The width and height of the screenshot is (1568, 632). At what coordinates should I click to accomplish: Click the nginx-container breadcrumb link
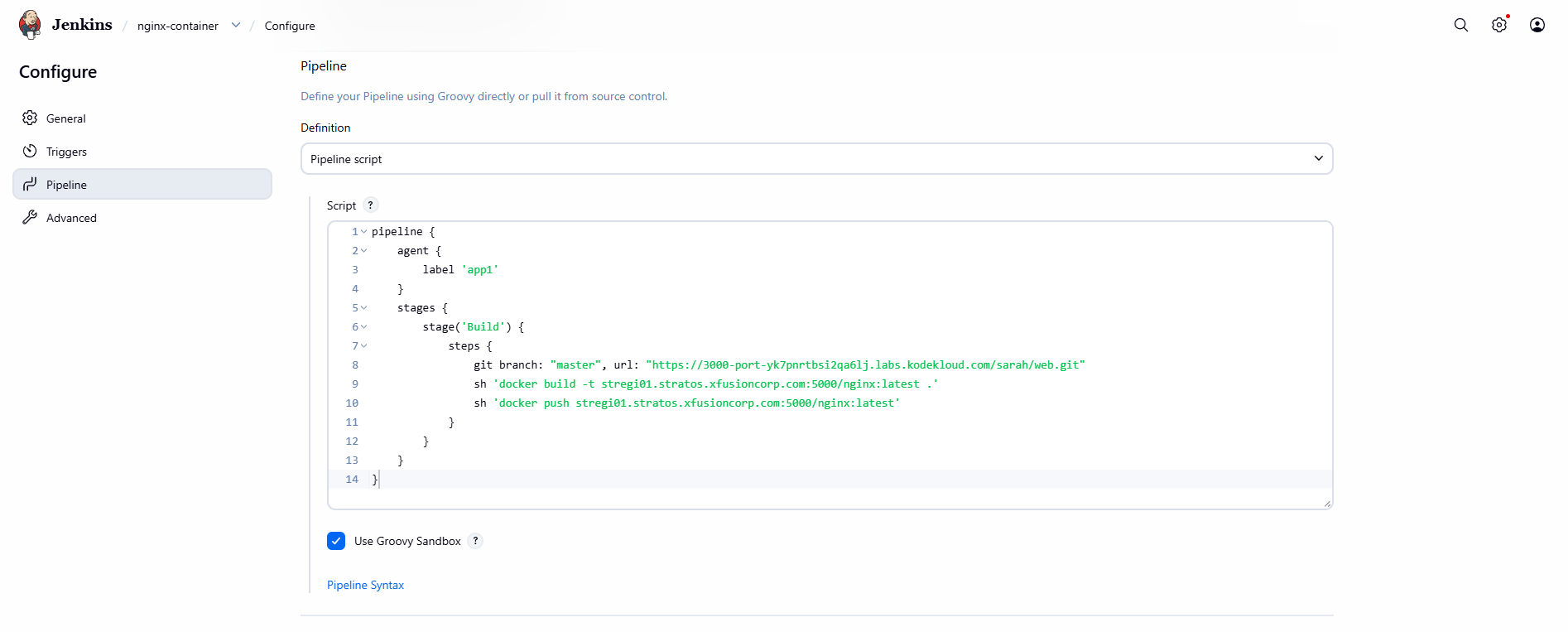click(177, 26)
